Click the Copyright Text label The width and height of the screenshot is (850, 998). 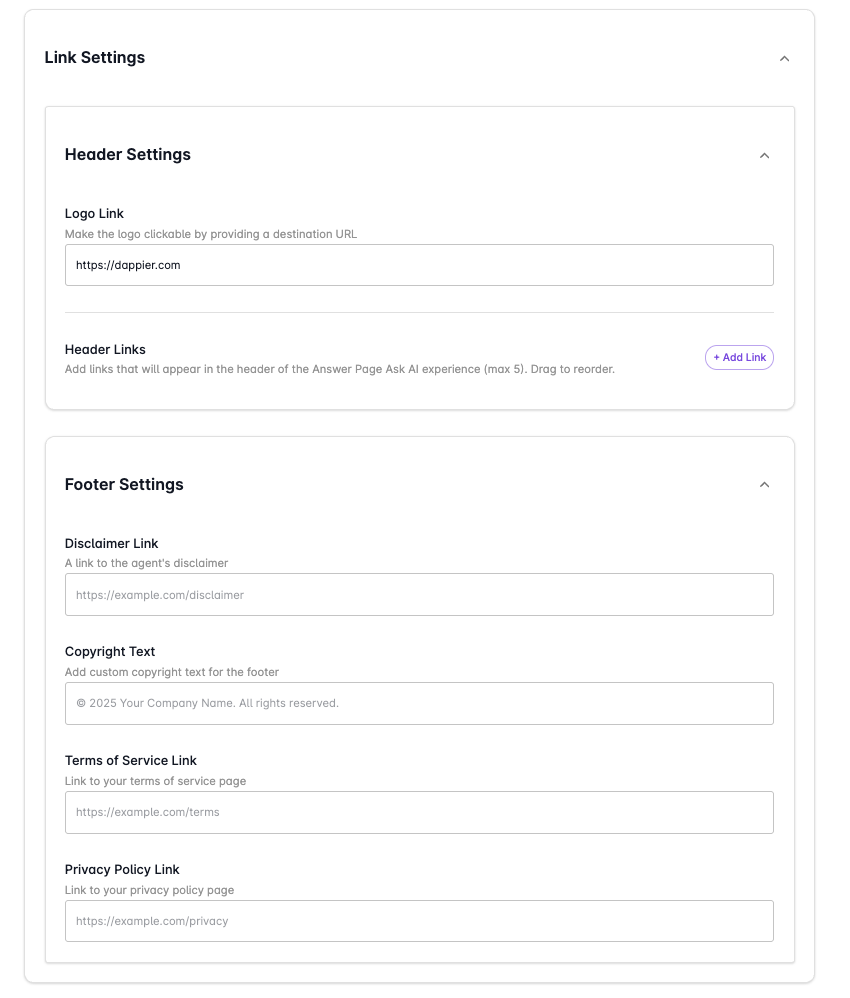[110, 652]
